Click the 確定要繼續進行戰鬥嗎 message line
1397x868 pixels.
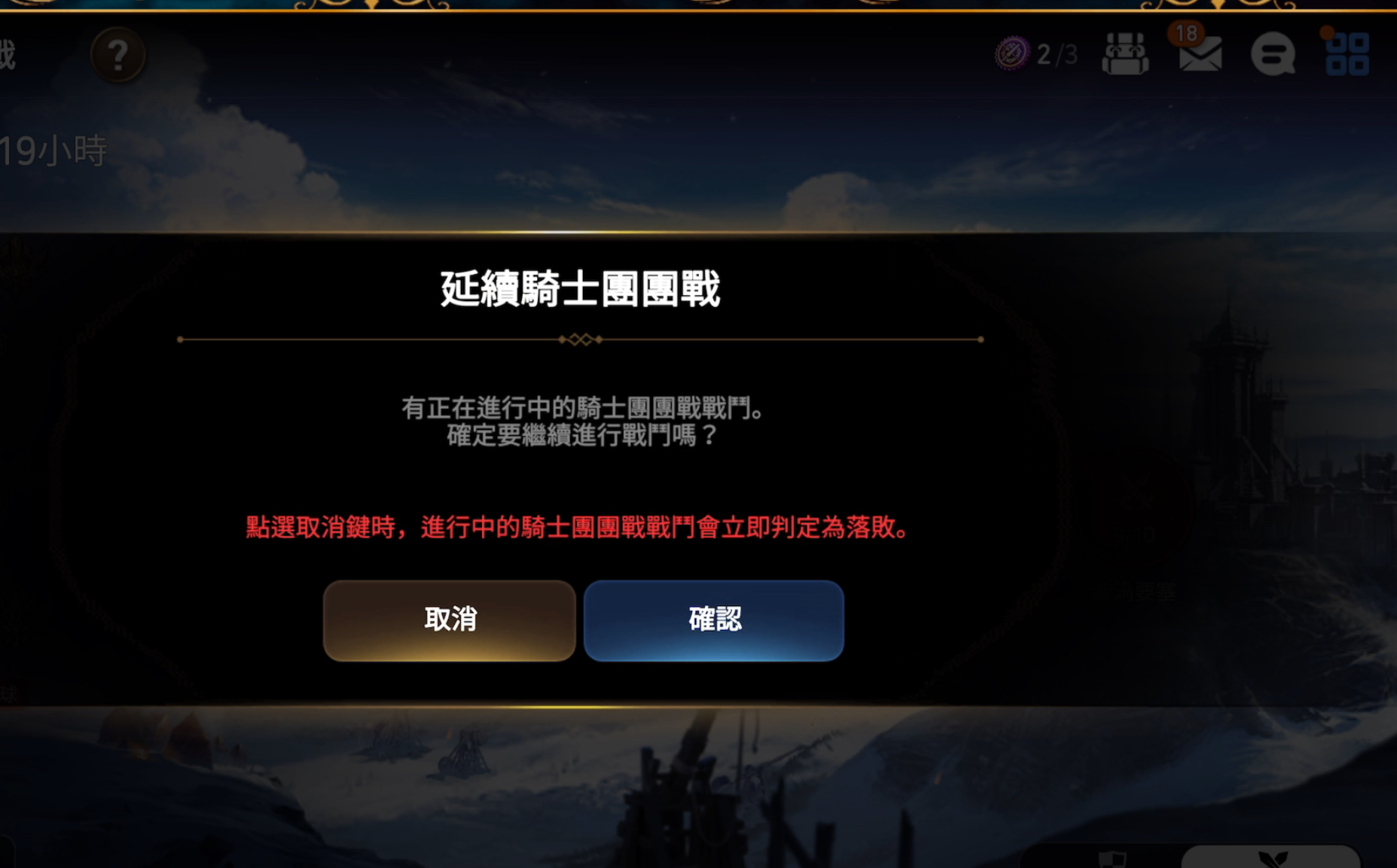point(583,435)
